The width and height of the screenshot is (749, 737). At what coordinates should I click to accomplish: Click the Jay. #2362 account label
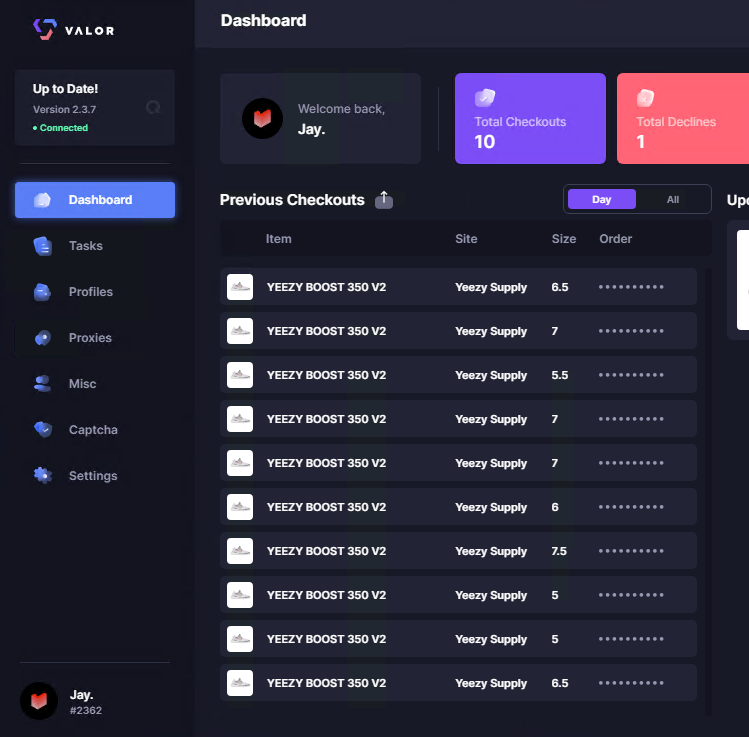click(86, 702)
